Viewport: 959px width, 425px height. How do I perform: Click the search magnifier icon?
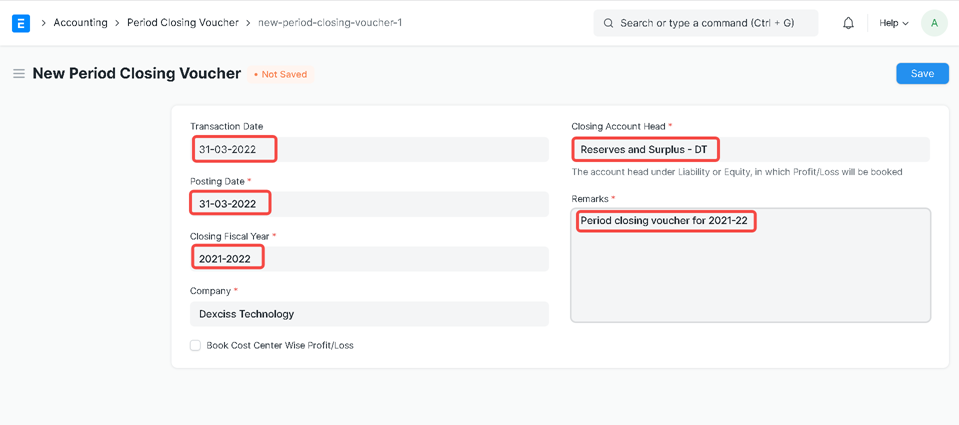click(608, 23)
